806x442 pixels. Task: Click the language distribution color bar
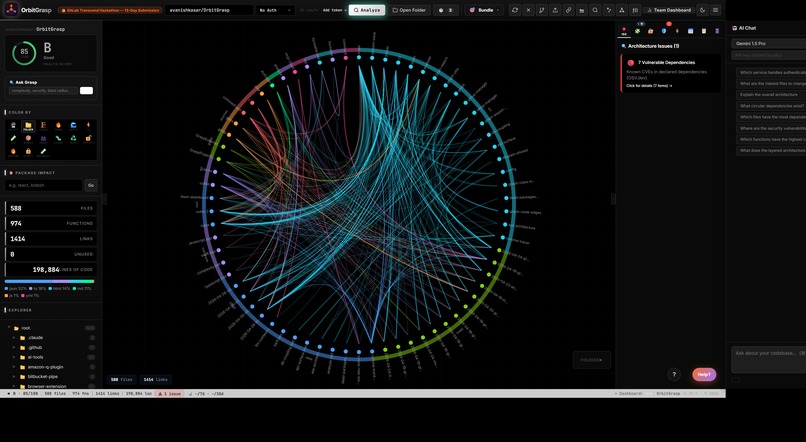tap(49, 282)
